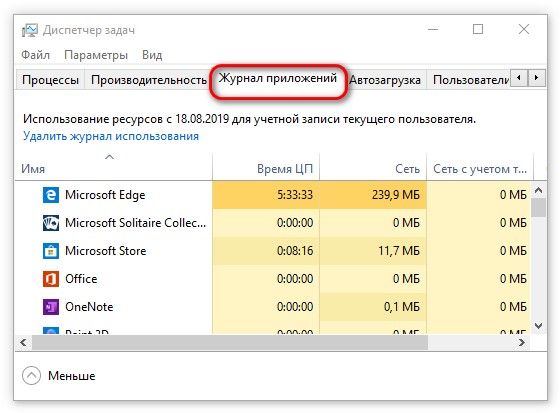Open the Параметры menu
Screen dimensions: 560x413
point(96,55)
